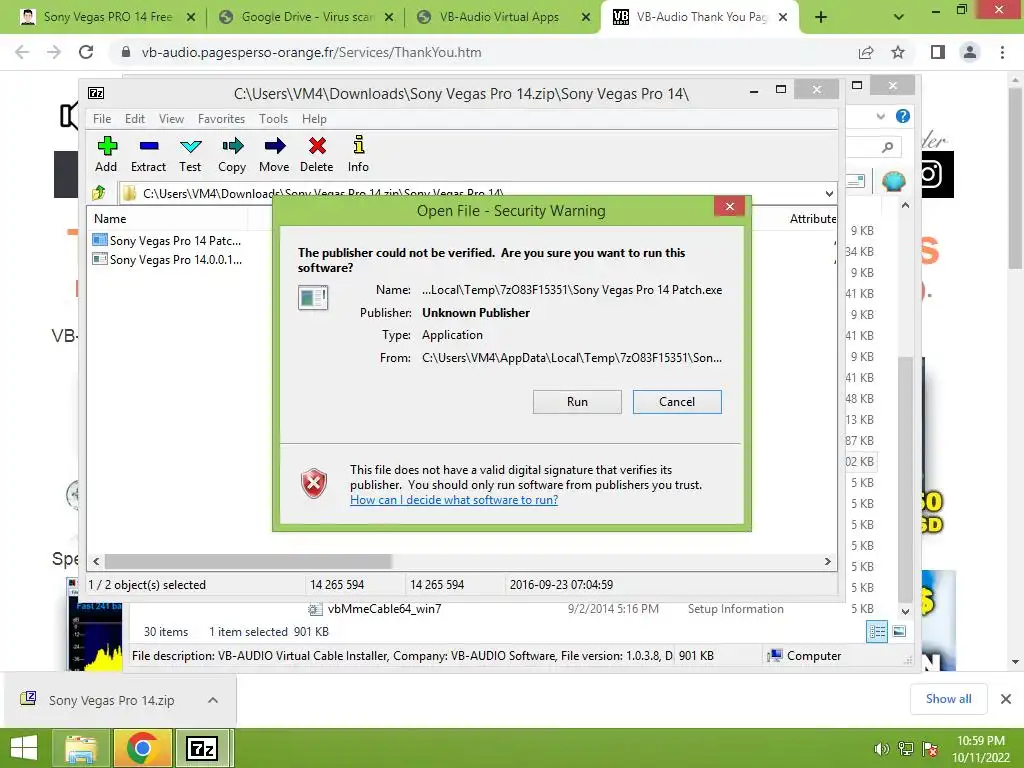Viewport: 1024px width, 768px height.
Task: Dismiss the Chrome downloads bar
Action: (x=1006, y=699)
